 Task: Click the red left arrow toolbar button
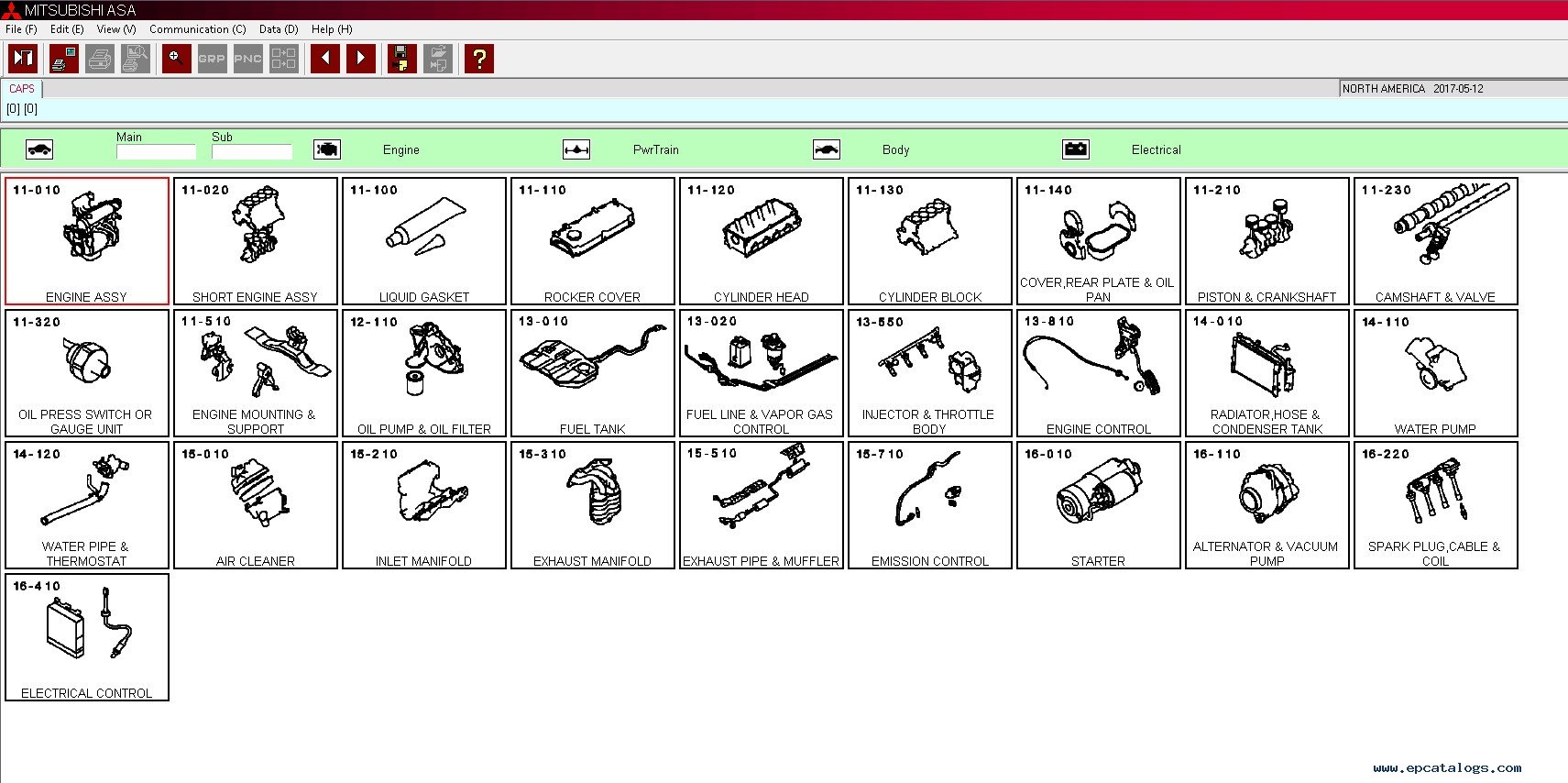[324, 59]
